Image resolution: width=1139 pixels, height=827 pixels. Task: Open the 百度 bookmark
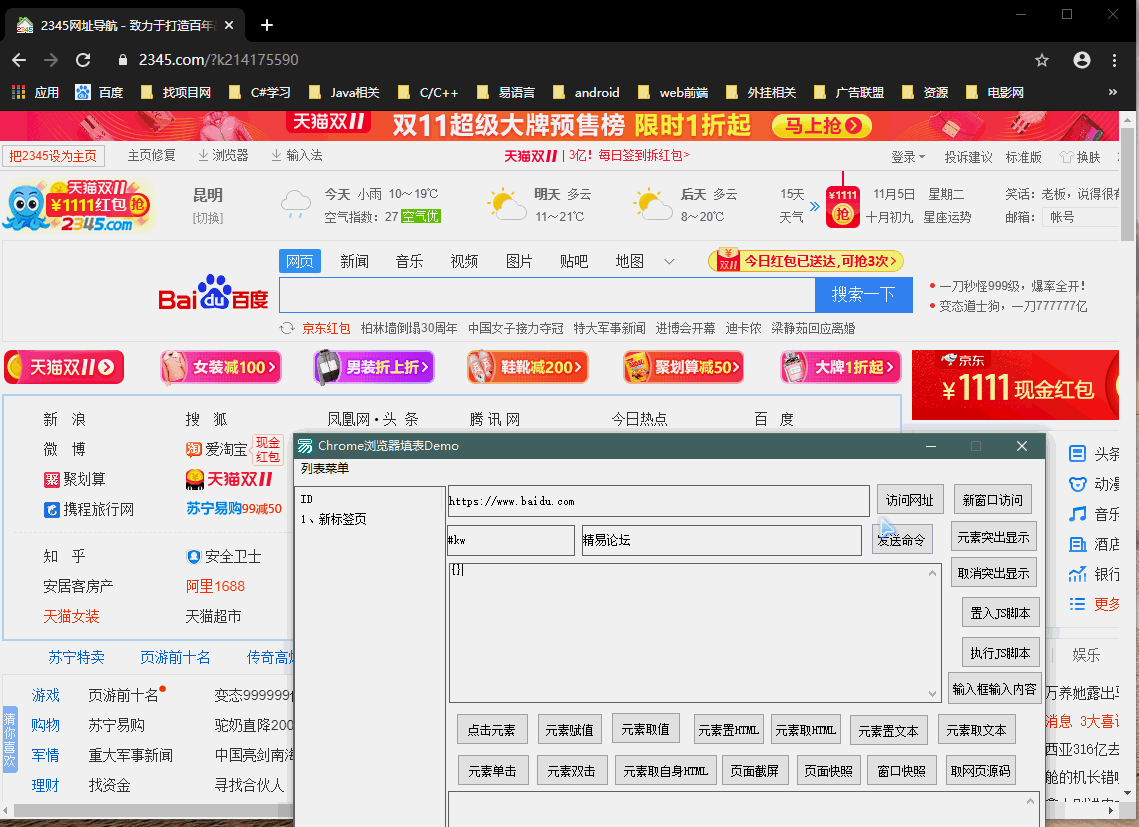click(x=100, y=92)
